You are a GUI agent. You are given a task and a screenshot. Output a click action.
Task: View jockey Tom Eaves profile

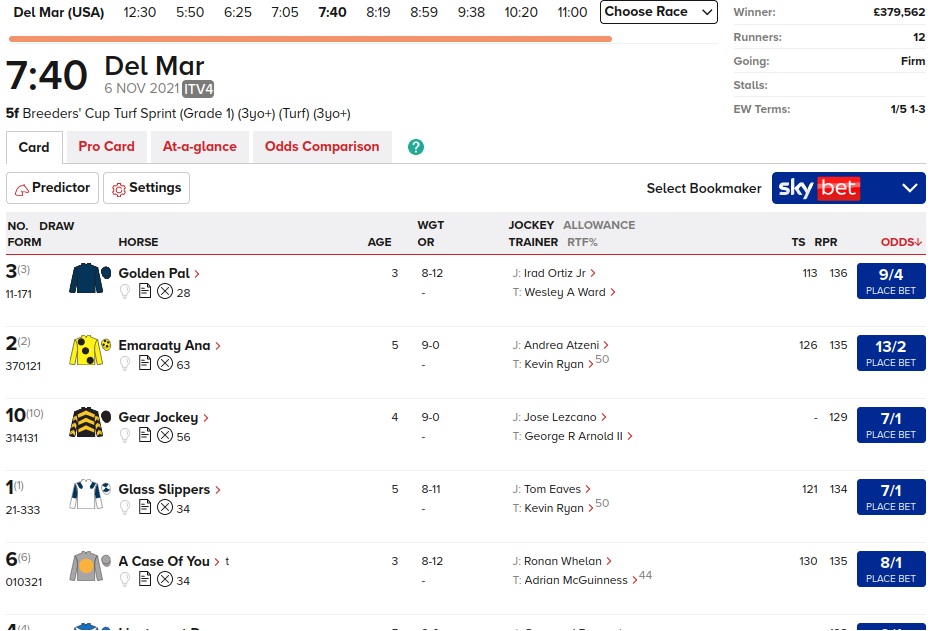557,489
